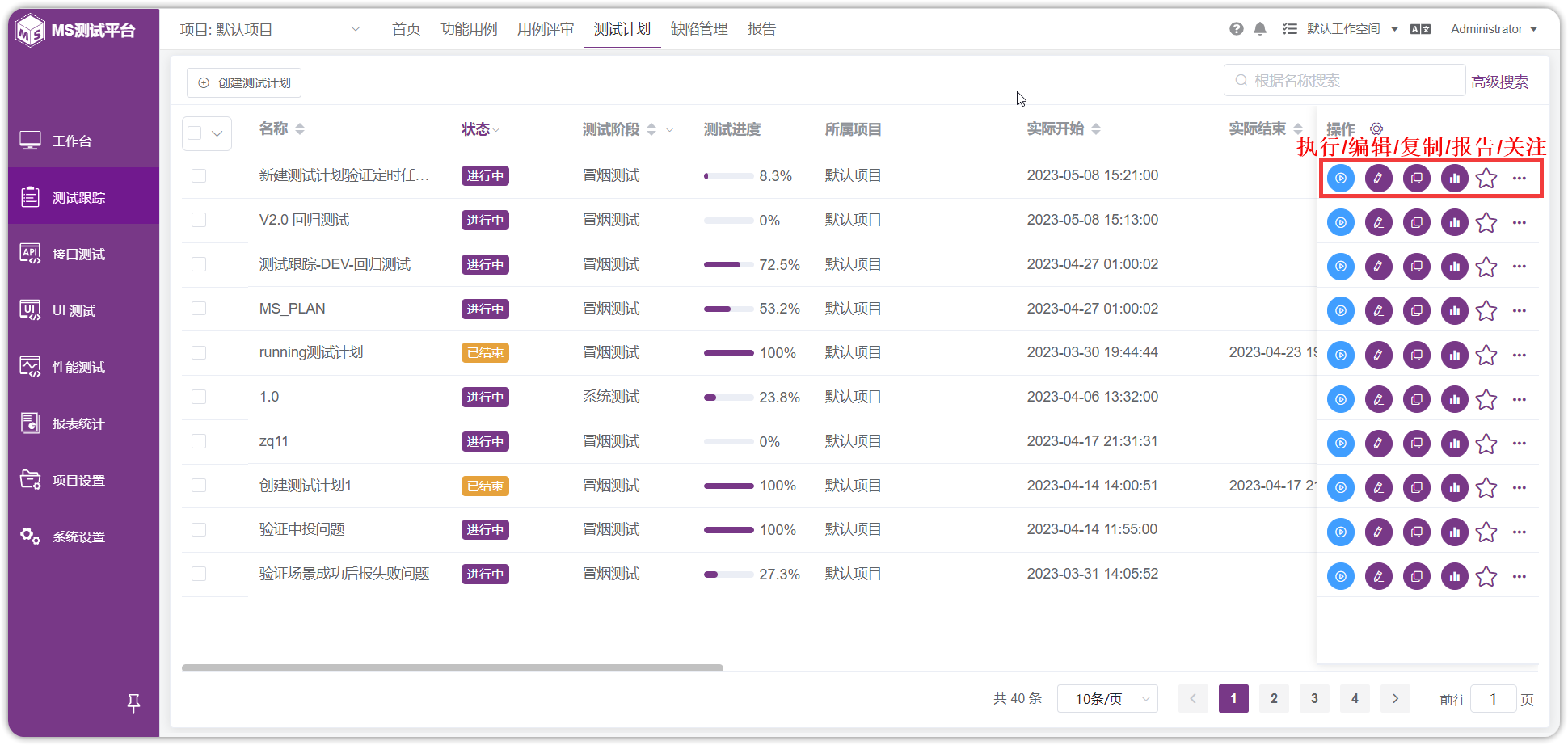This screenshot has height=745, width=1568.
Task: Expand the select-all options arrow
Action: [x=217, y=133]
